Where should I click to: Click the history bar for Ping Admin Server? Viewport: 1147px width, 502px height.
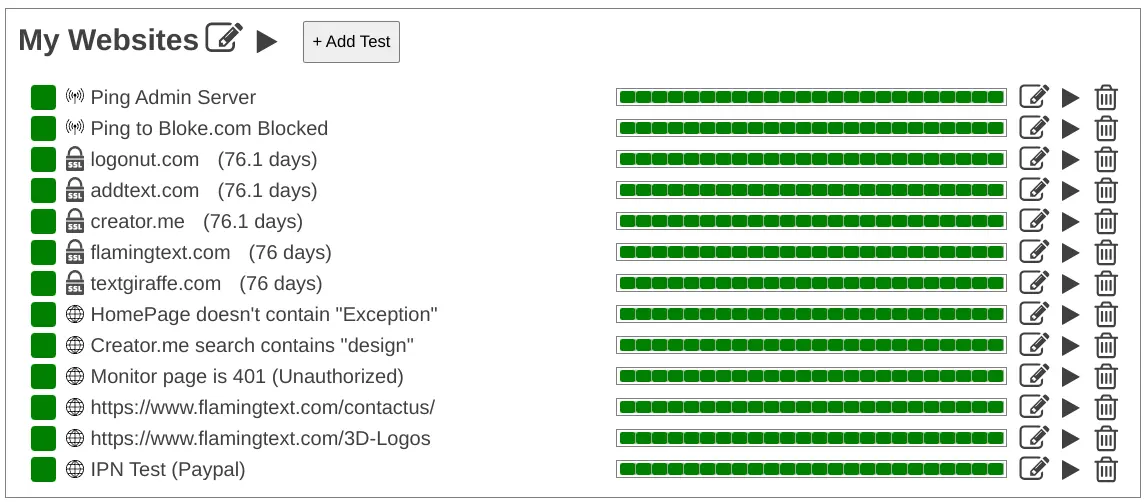pos(811,97)
